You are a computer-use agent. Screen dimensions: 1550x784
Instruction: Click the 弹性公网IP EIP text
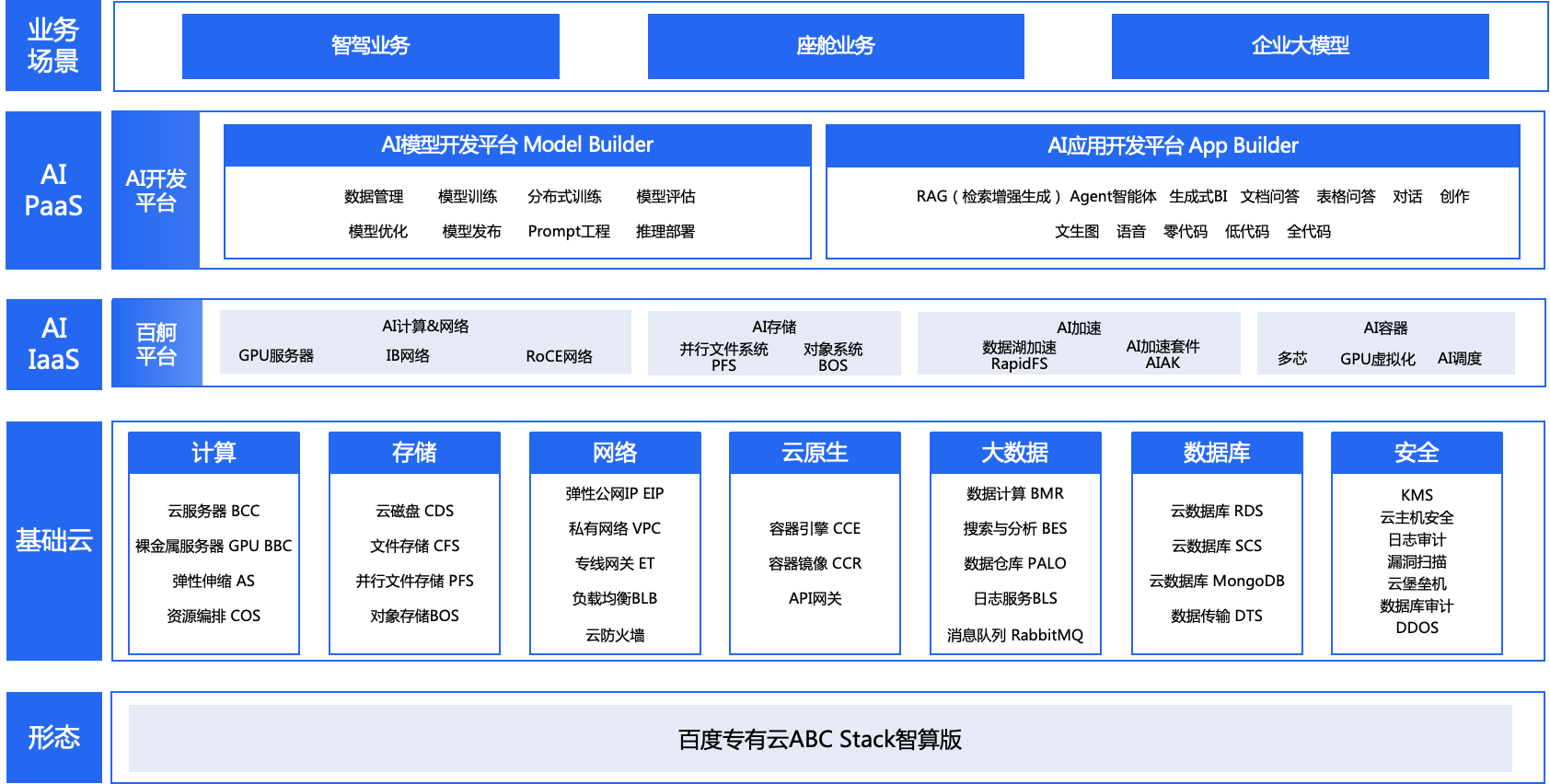click(615, 494)
